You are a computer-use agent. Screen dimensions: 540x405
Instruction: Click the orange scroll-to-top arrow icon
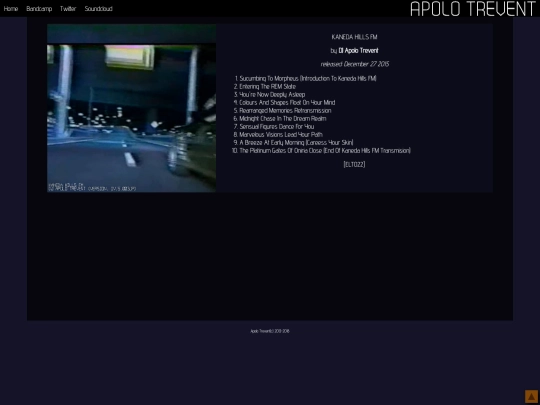tap(531, 396)
